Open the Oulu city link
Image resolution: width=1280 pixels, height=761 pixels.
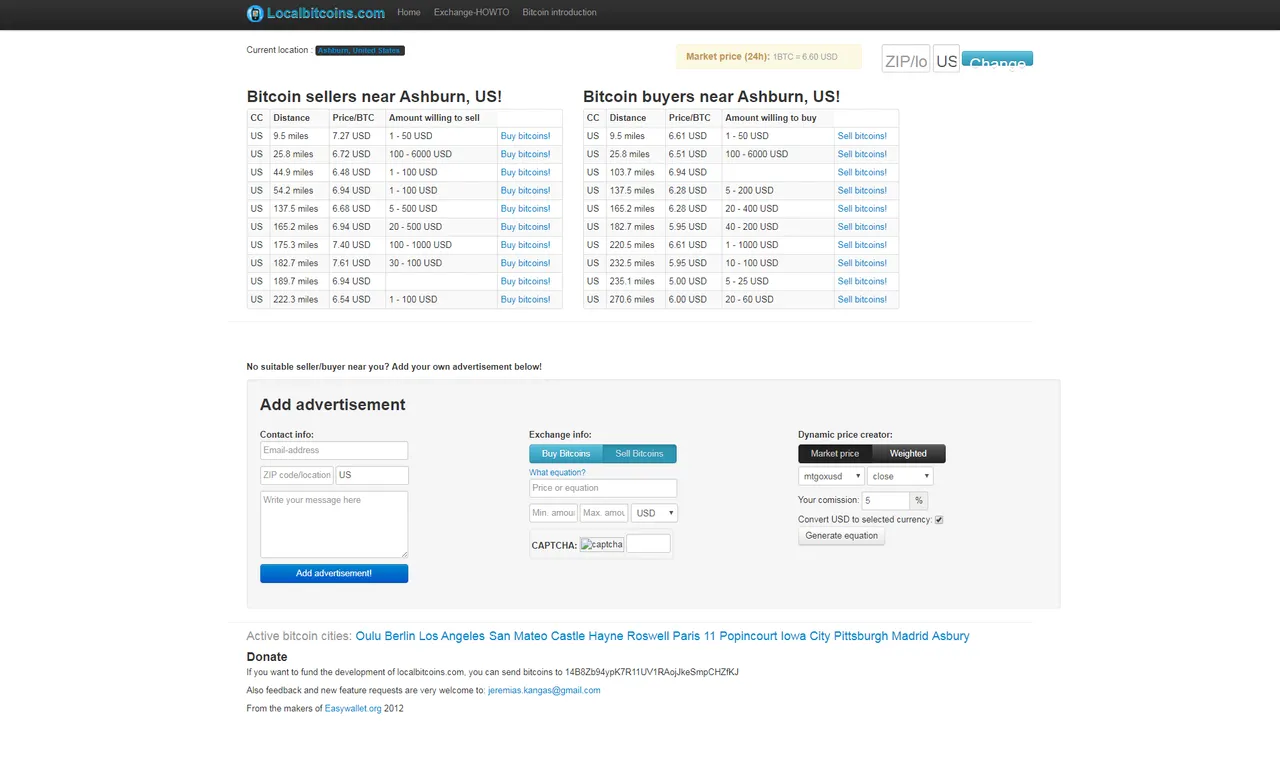[368, 636]
